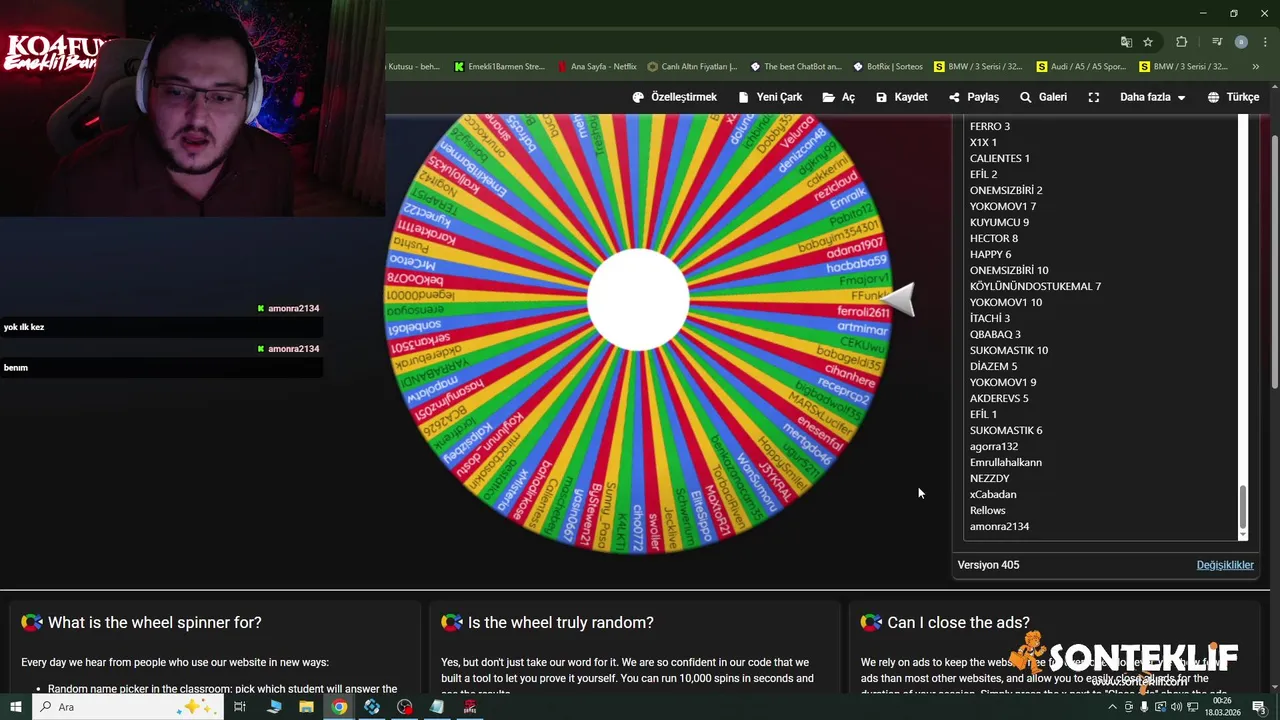Image resolution: width=1280 pixels, height=720 pixels.
Task: Click entry amonra2134 in the names list
Action: (x=999, y=526)
